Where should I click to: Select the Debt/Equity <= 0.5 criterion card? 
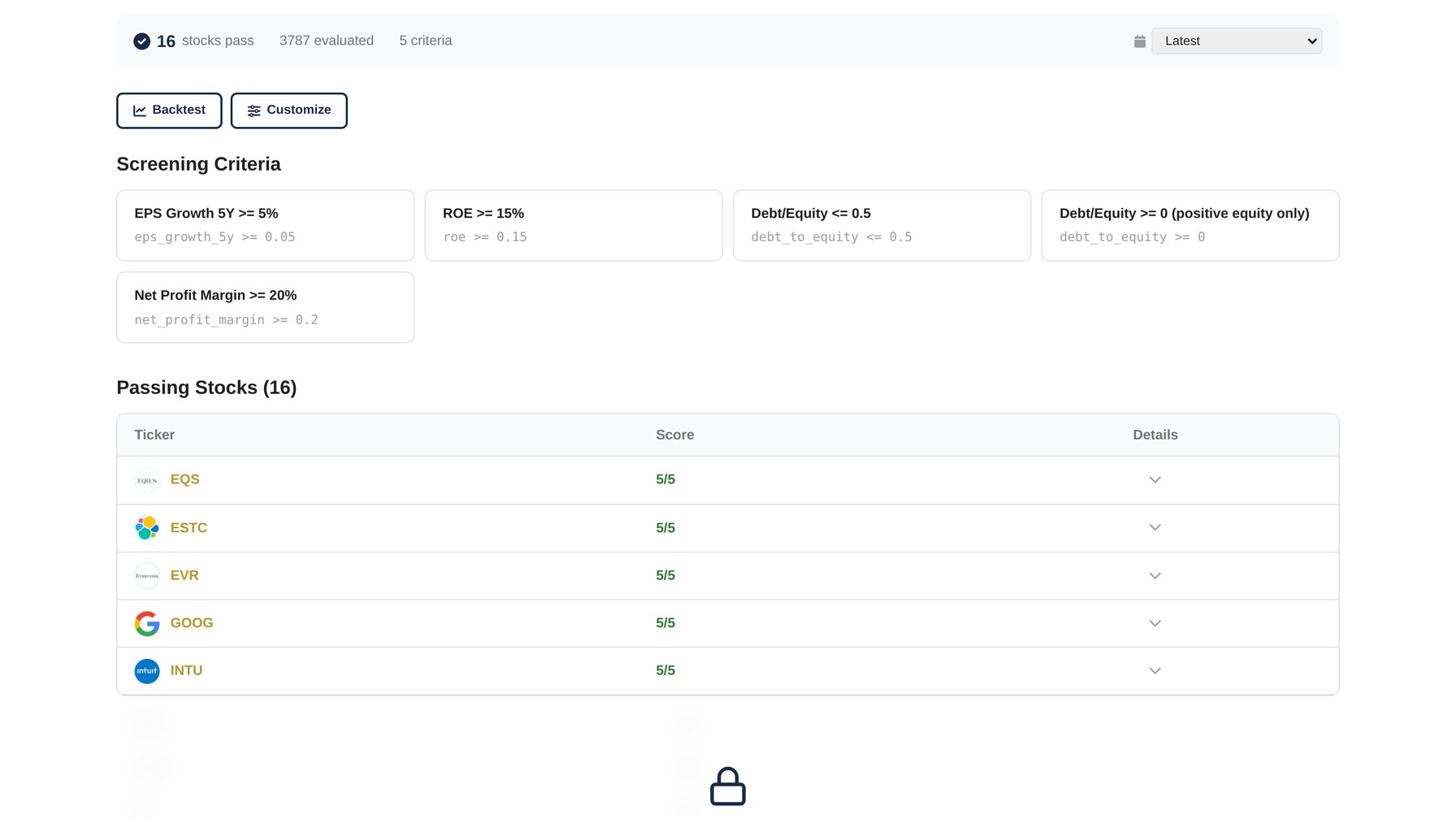(x=882, y=225)
